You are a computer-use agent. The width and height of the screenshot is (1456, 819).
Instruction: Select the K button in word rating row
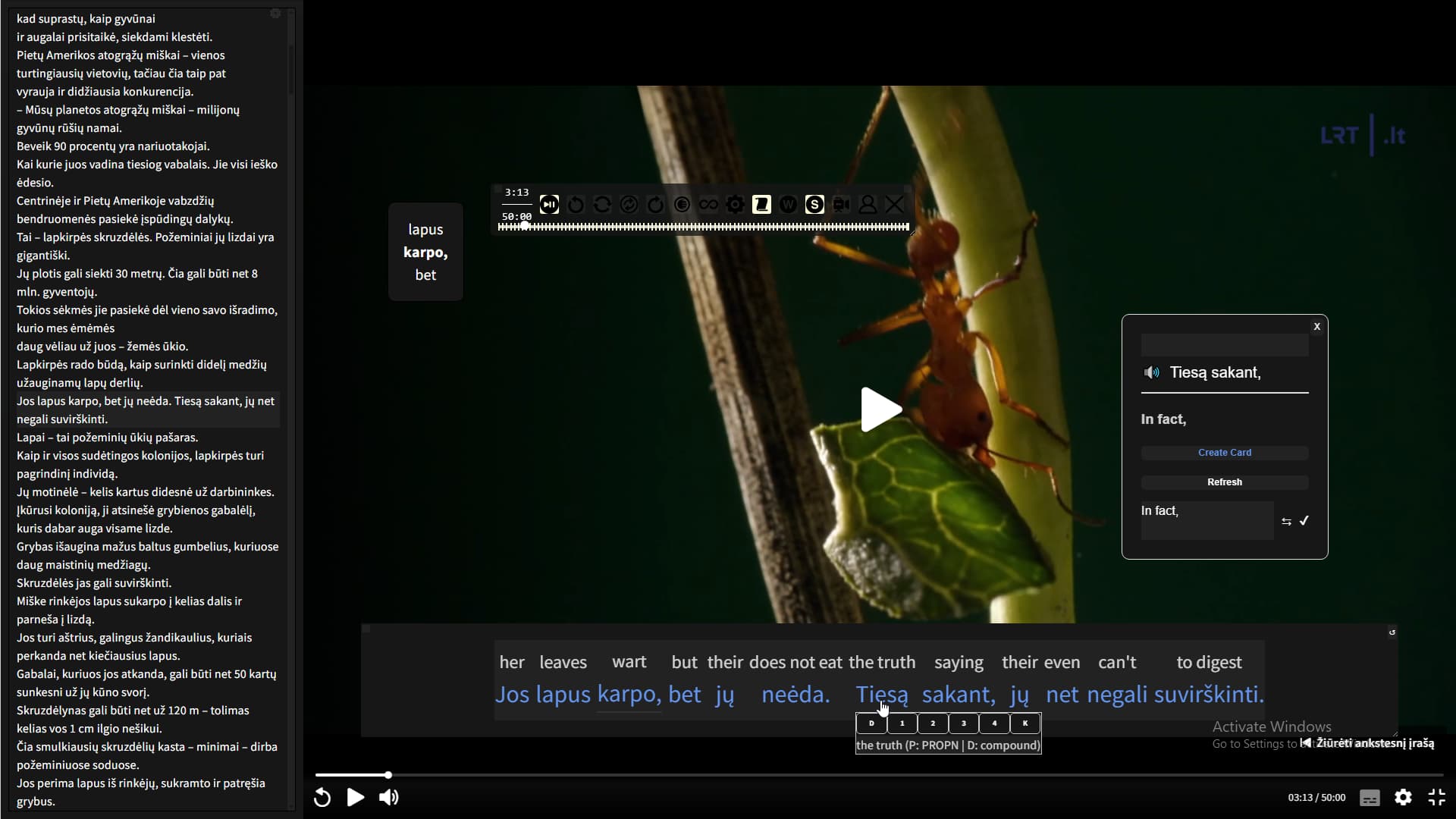[x=1025, y=723]
